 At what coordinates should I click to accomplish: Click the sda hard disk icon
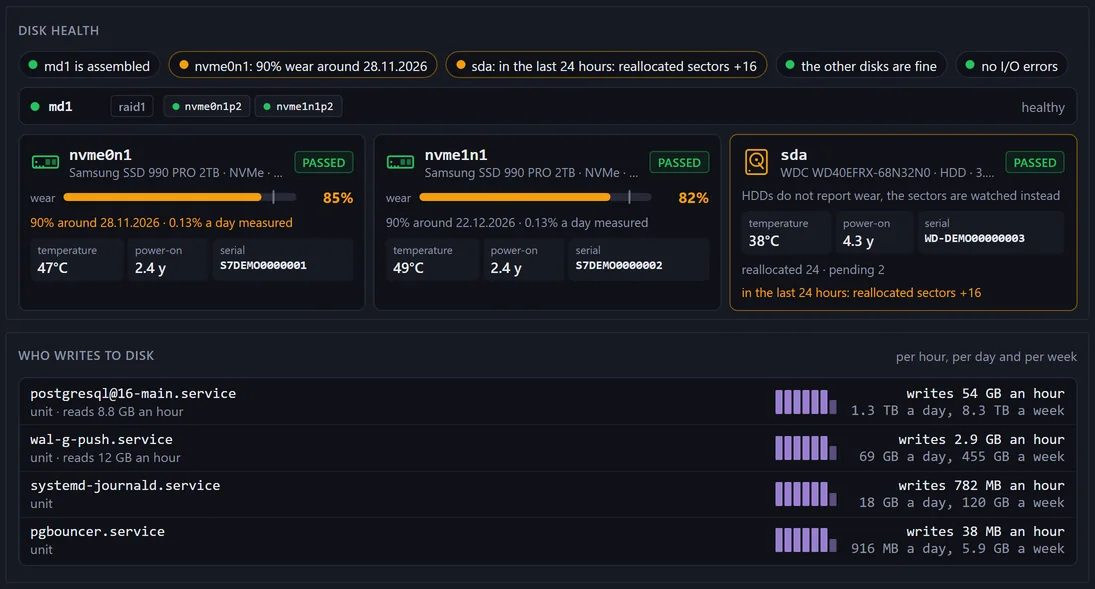tap(756, 162)
